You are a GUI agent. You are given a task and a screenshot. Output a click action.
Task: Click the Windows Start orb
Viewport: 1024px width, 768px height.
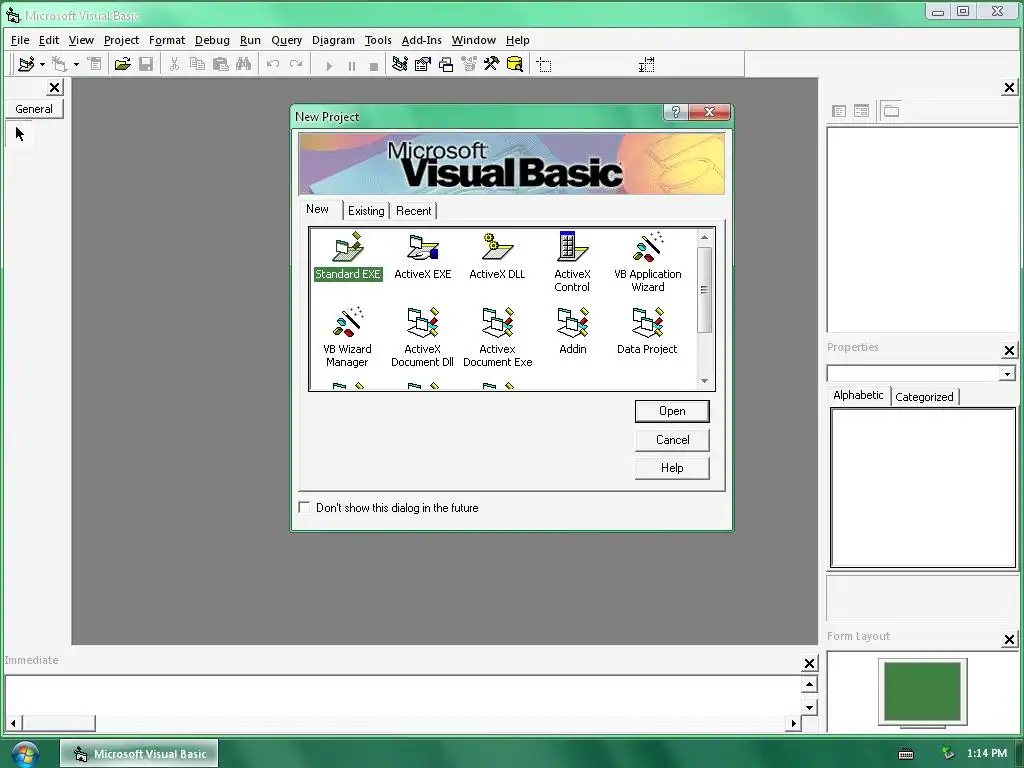click(x=24, y=754)
